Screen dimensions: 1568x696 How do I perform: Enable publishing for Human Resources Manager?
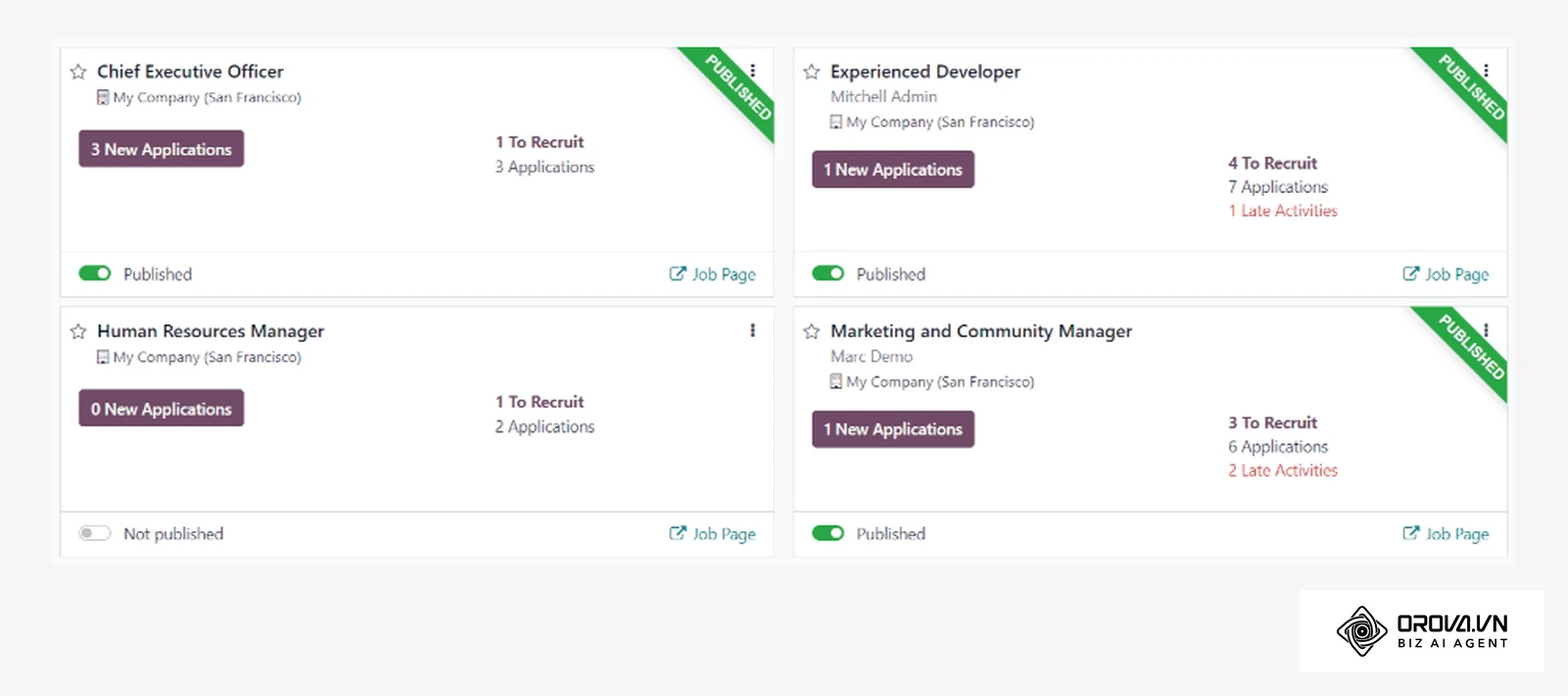(x=95, y=533)
